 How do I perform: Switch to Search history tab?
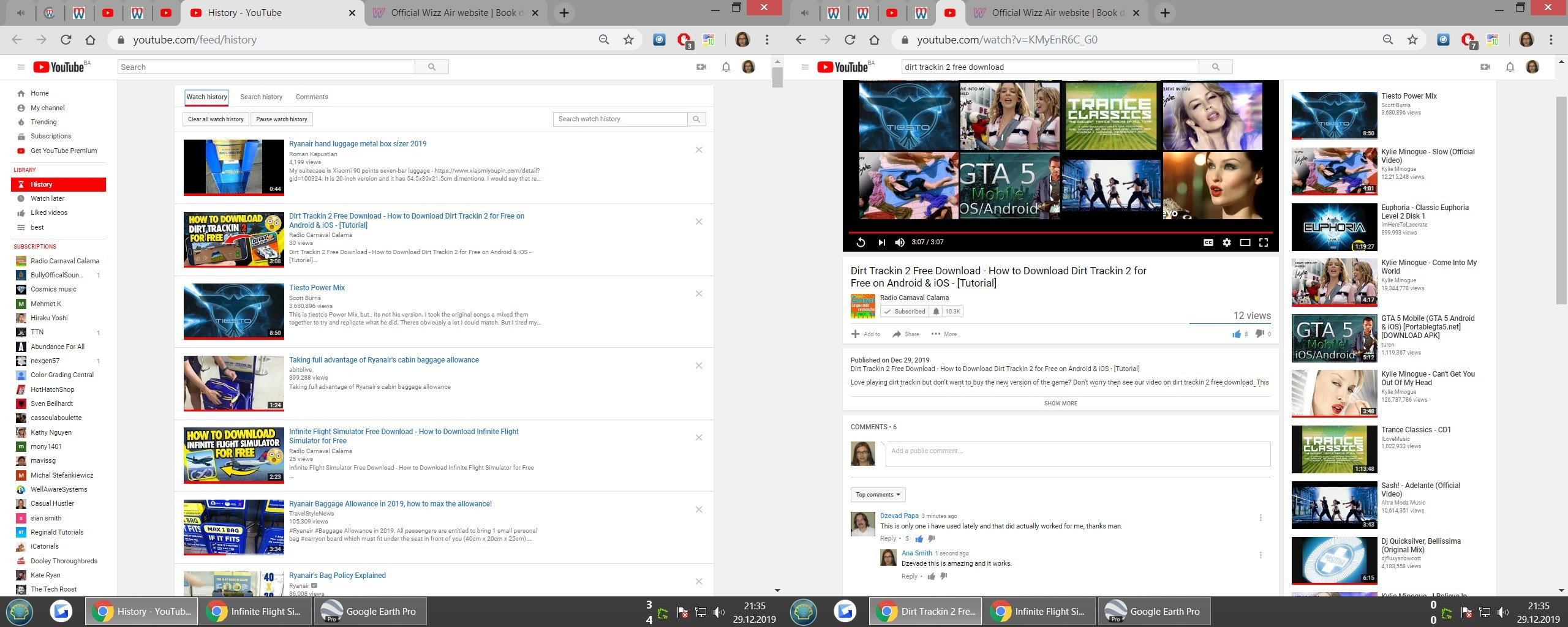pyautogui.click(x=262, y=97)
